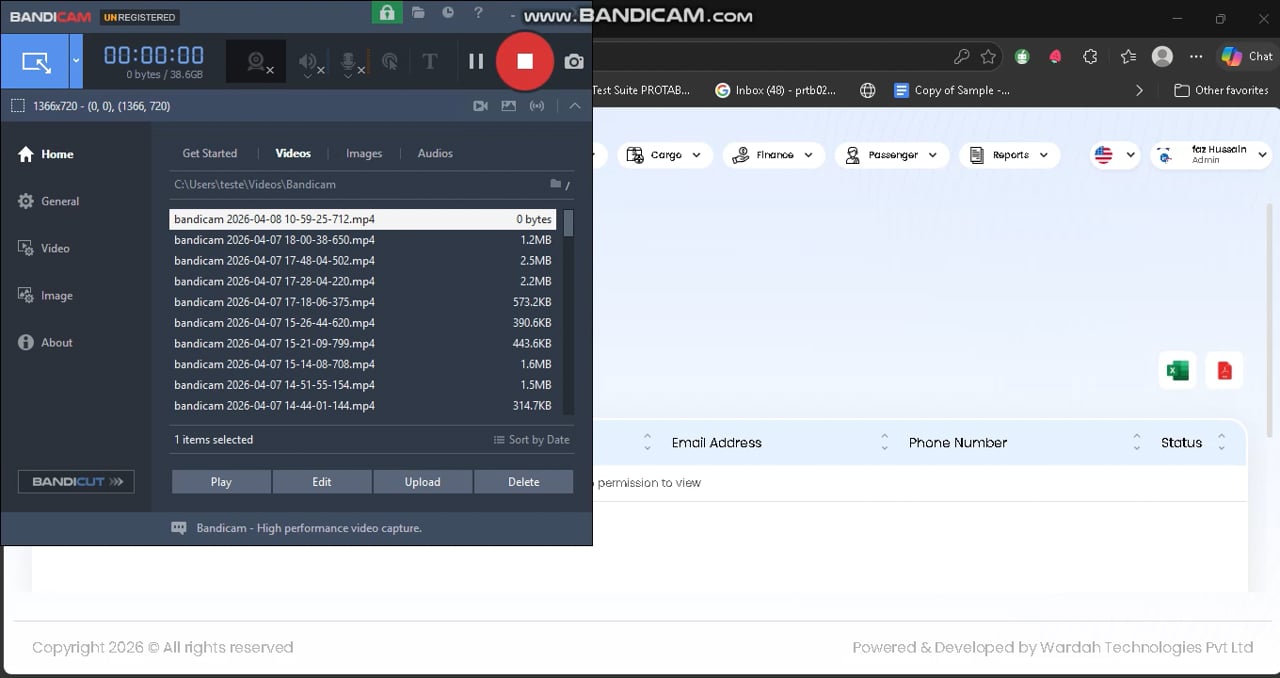Viewport: 1280px width, 678px height.
Task: Click the chat bubble icon in the Bandicam footer
Action: coord(179,528)
